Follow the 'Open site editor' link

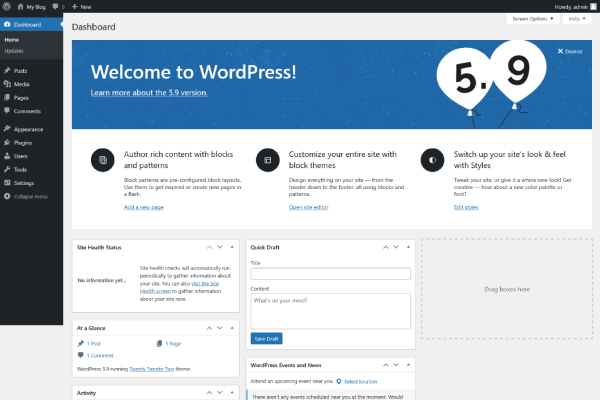point(309,207)
